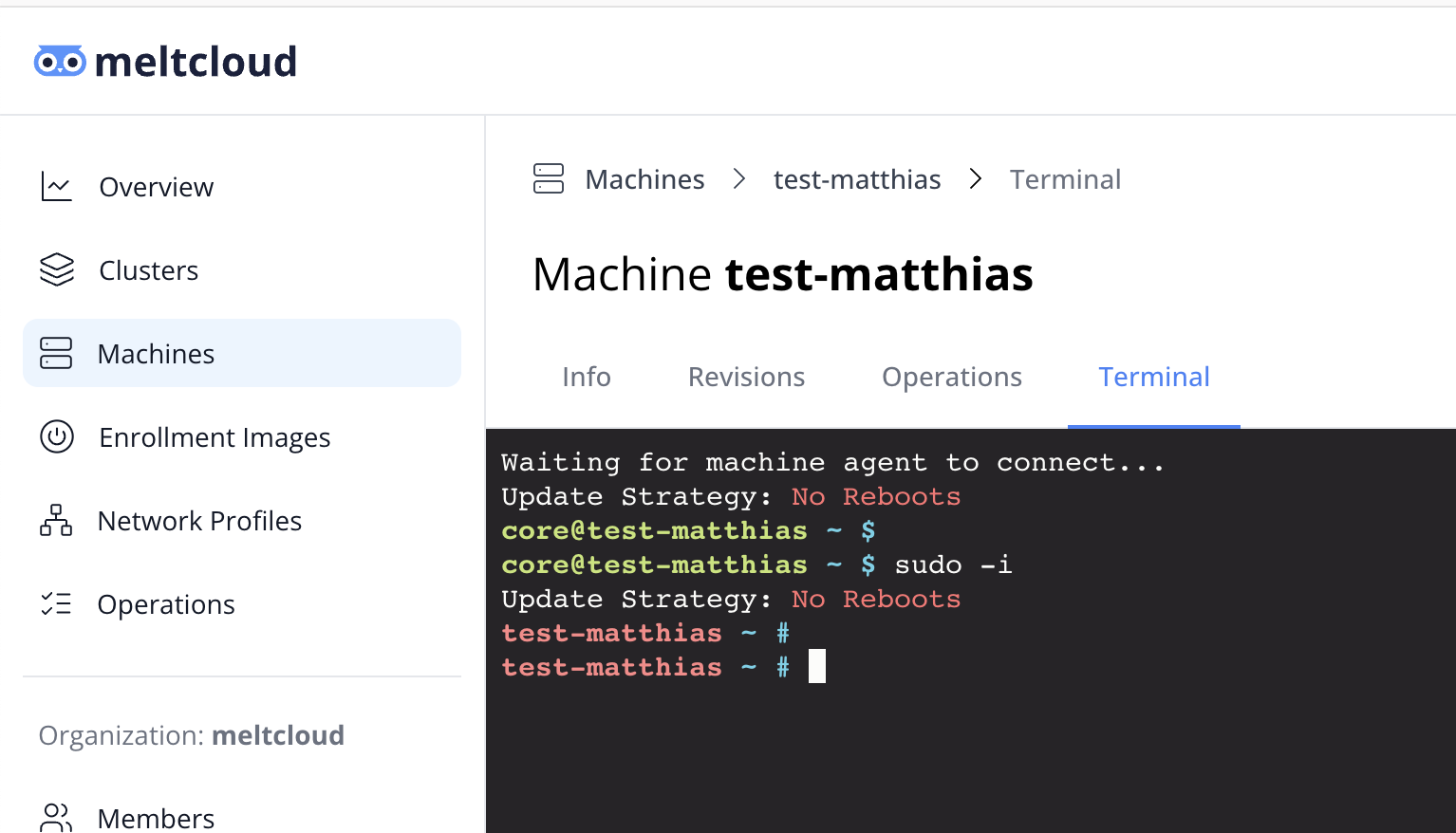Navigate to Network Profiles page
Image resolution: width=1456 pixels, height=833 pixels.
tap(199, 521)
